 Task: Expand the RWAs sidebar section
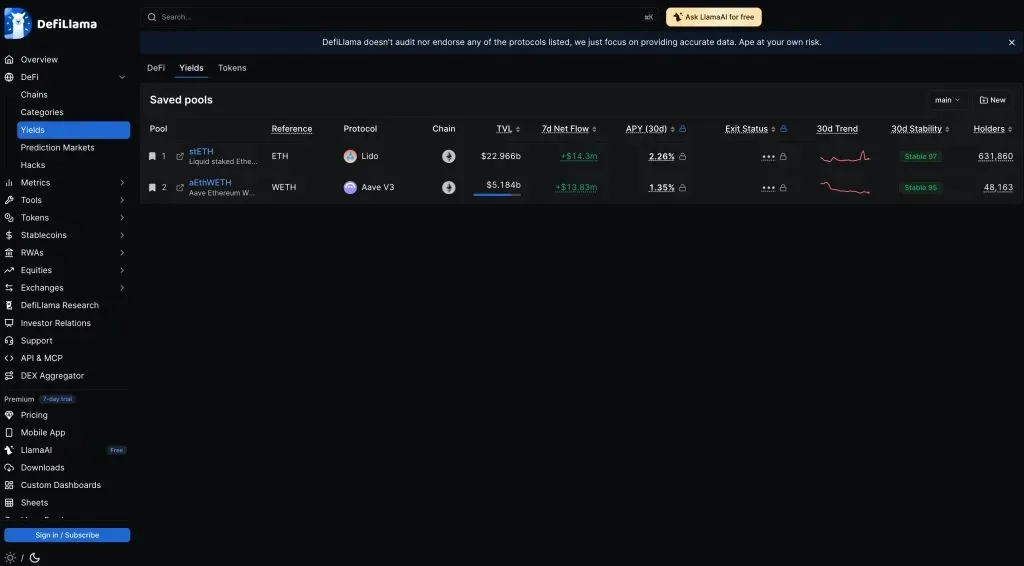tap(122, 253)
